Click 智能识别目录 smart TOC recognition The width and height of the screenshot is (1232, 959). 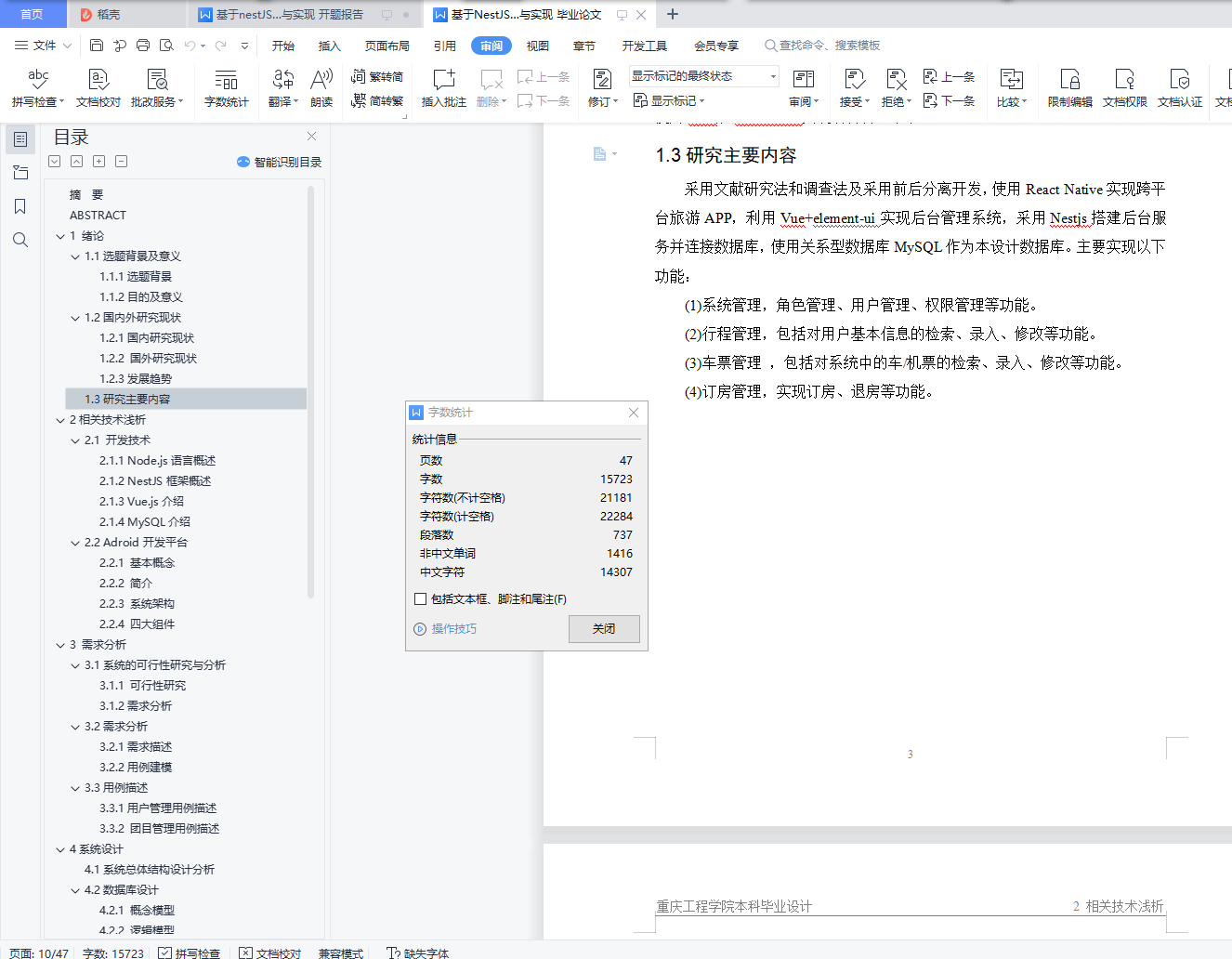279,162
